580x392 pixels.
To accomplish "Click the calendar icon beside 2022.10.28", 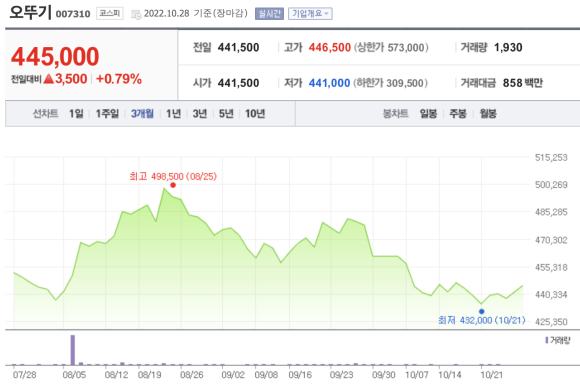I will pyautogui.click(x=136, y=14).
